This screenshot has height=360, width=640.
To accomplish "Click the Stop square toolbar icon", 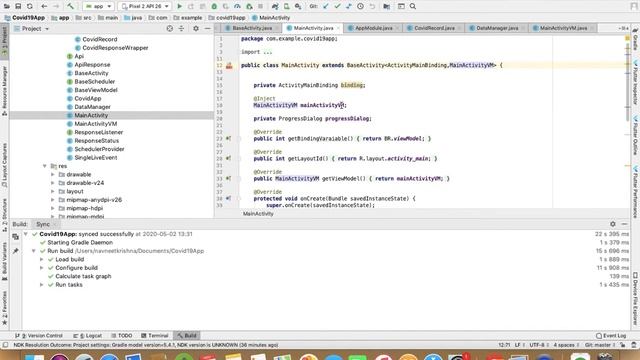I will 260,6.
